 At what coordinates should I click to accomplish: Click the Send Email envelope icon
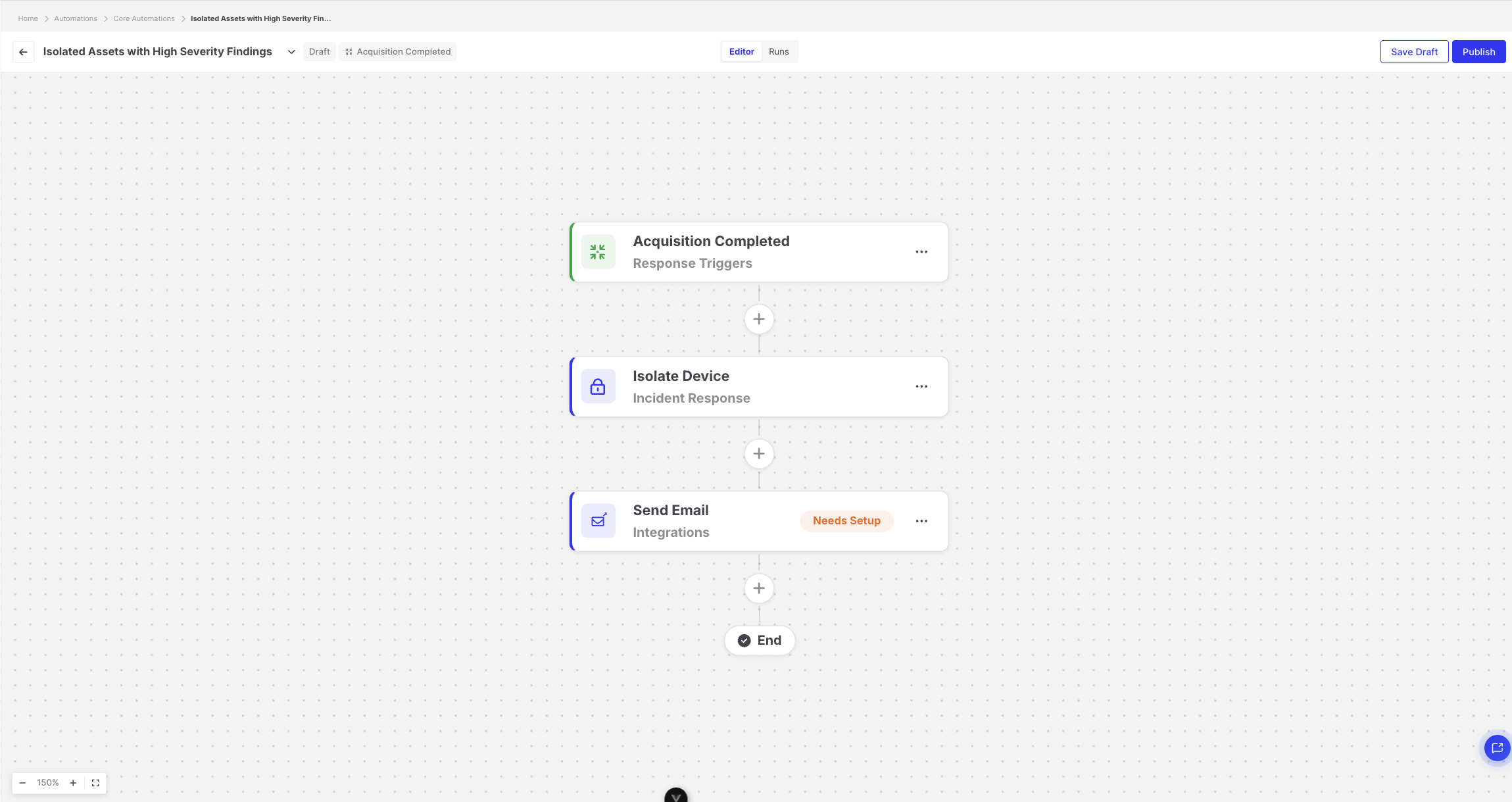pyautogui.click(x=598, y=521)
